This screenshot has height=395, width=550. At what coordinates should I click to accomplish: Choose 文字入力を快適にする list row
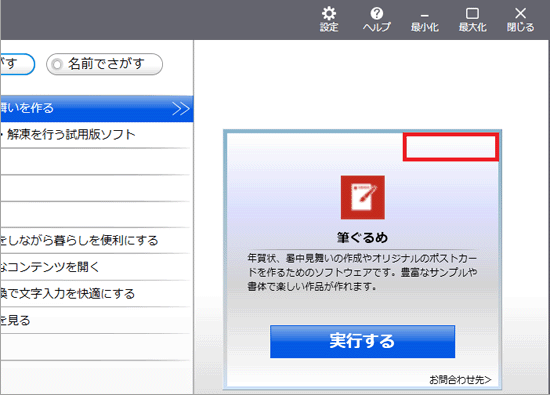[96, 294]
